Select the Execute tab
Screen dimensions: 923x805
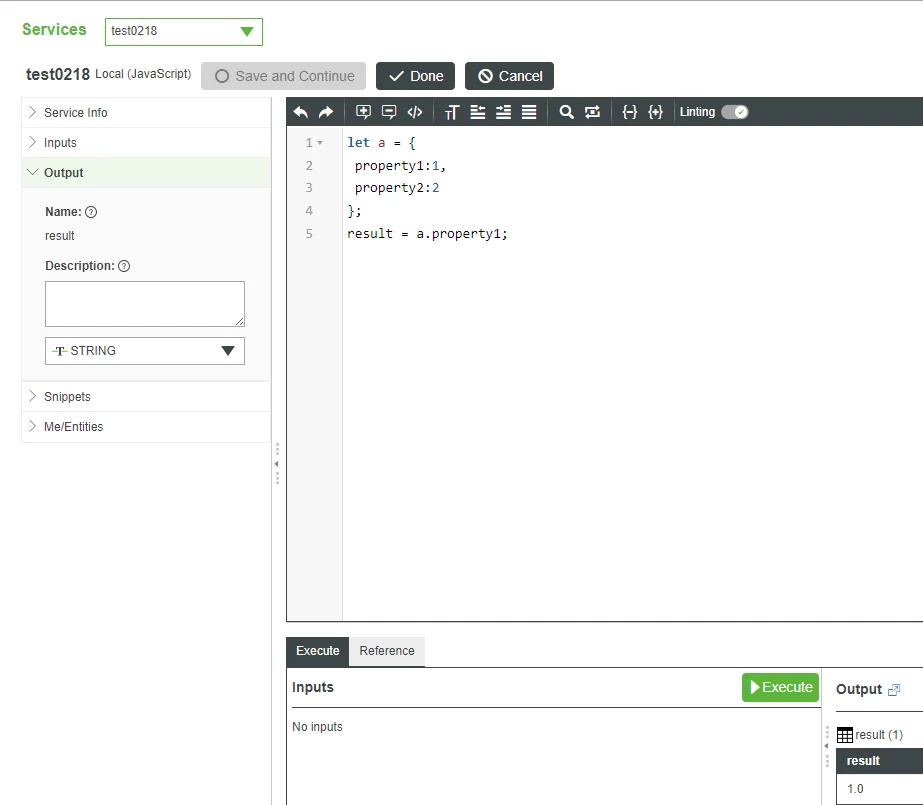click(x=318, y=651)
